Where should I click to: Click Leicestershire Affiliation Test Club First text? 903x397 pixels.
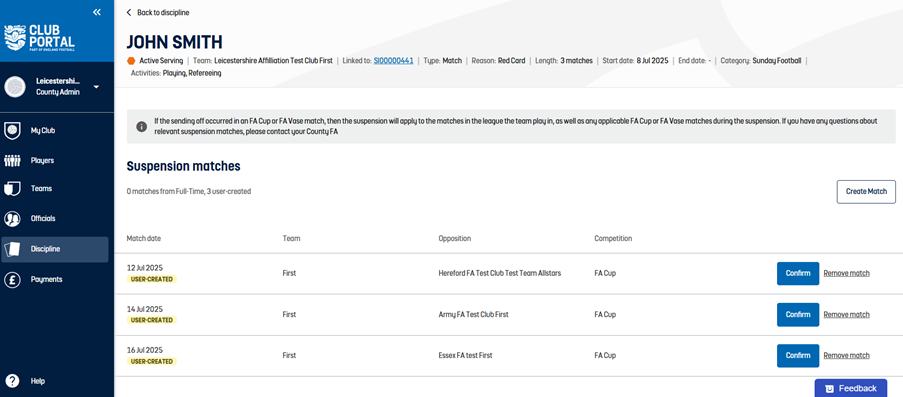[x=273, y=61]
